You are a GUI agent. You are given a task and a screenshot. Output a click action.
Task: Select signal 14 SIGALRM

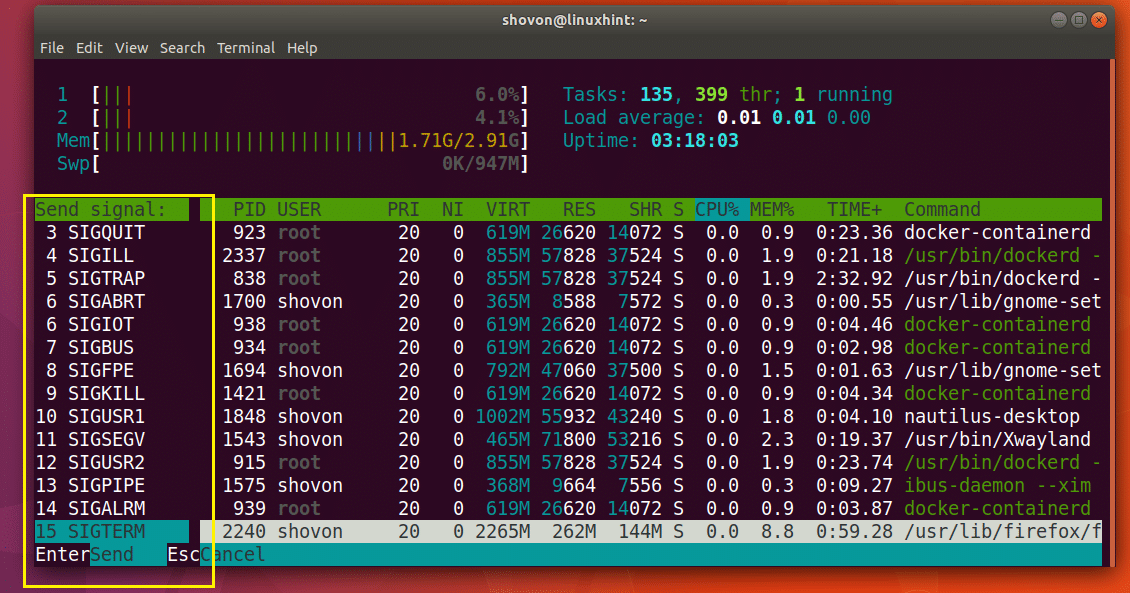tap(112, 509)
